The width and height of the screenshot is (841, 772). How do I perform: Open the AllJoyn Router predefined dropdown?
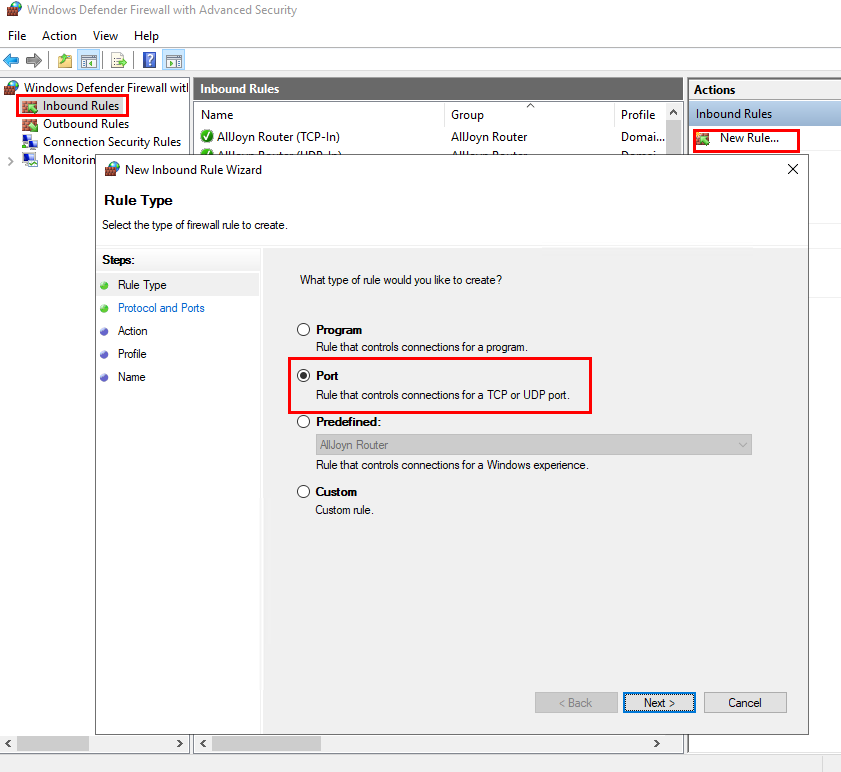point(534,445)
